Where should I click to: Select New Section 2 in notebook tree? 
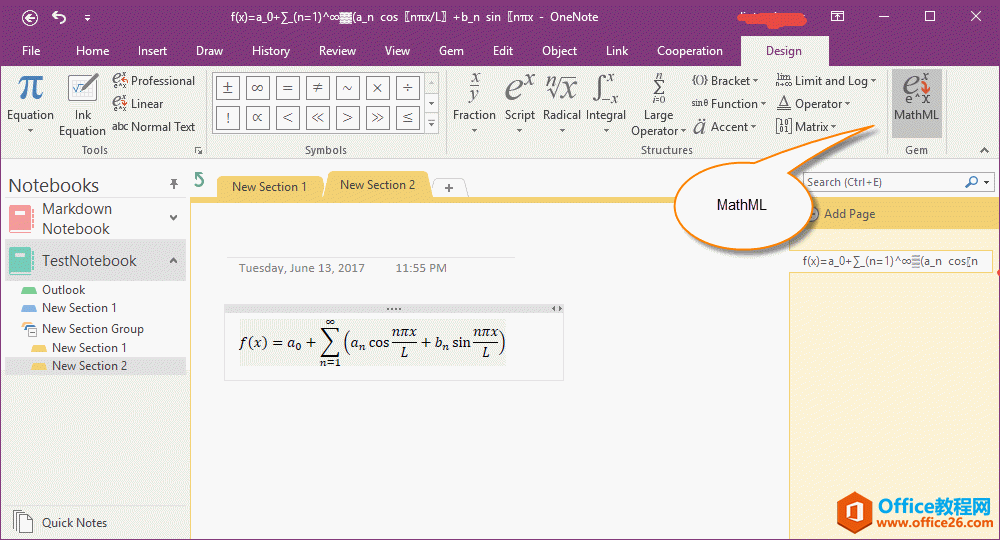[x=89, y=366]
